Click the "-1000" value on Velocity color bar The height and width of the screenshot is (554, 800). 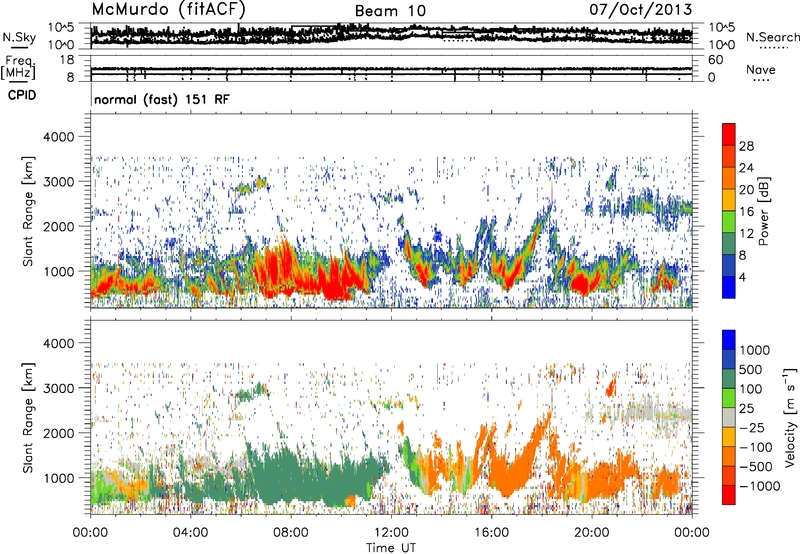(759, 486)
